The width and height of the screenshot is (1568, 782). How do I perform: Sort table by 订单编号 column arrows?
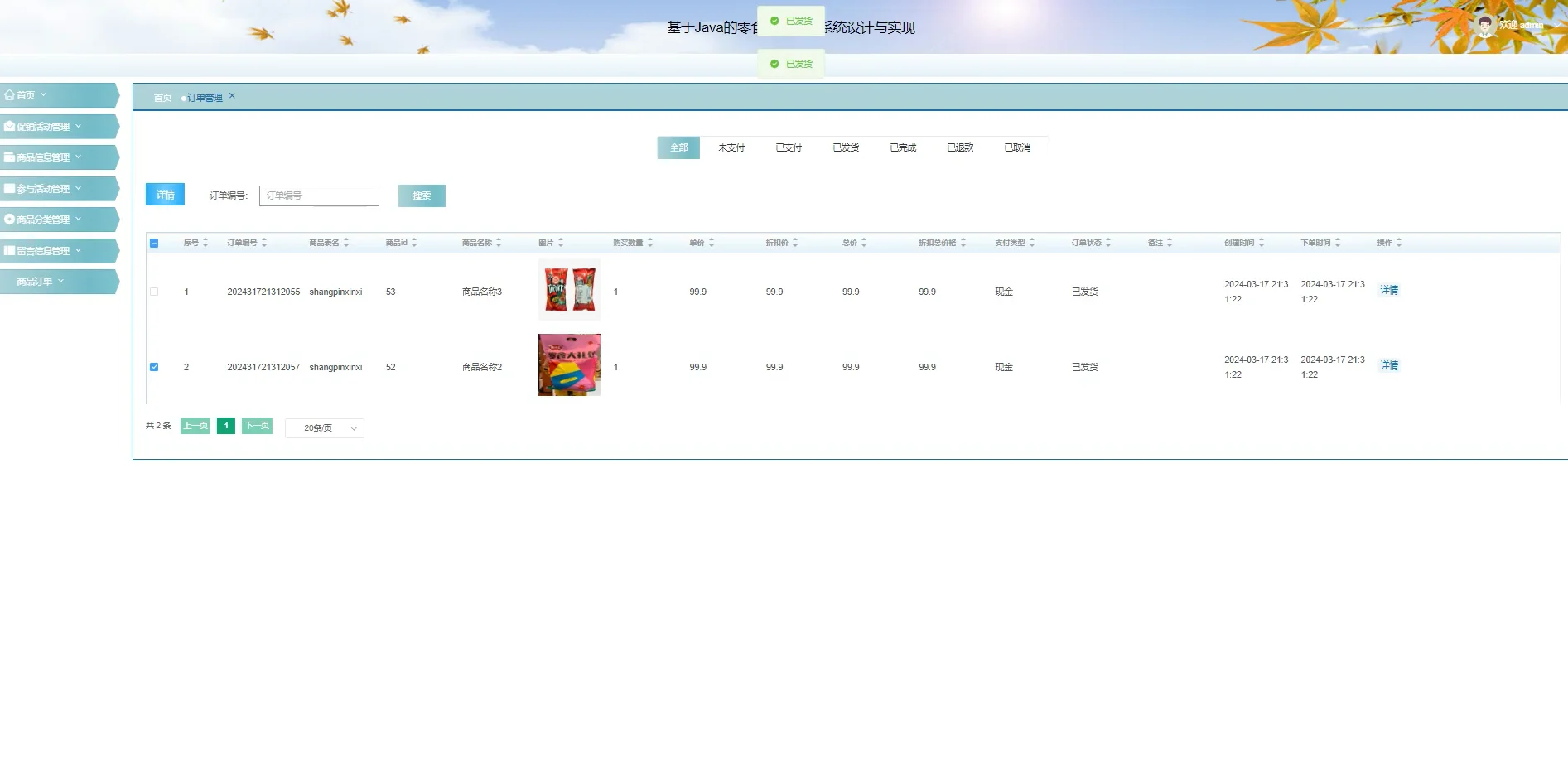pos(264,243)
